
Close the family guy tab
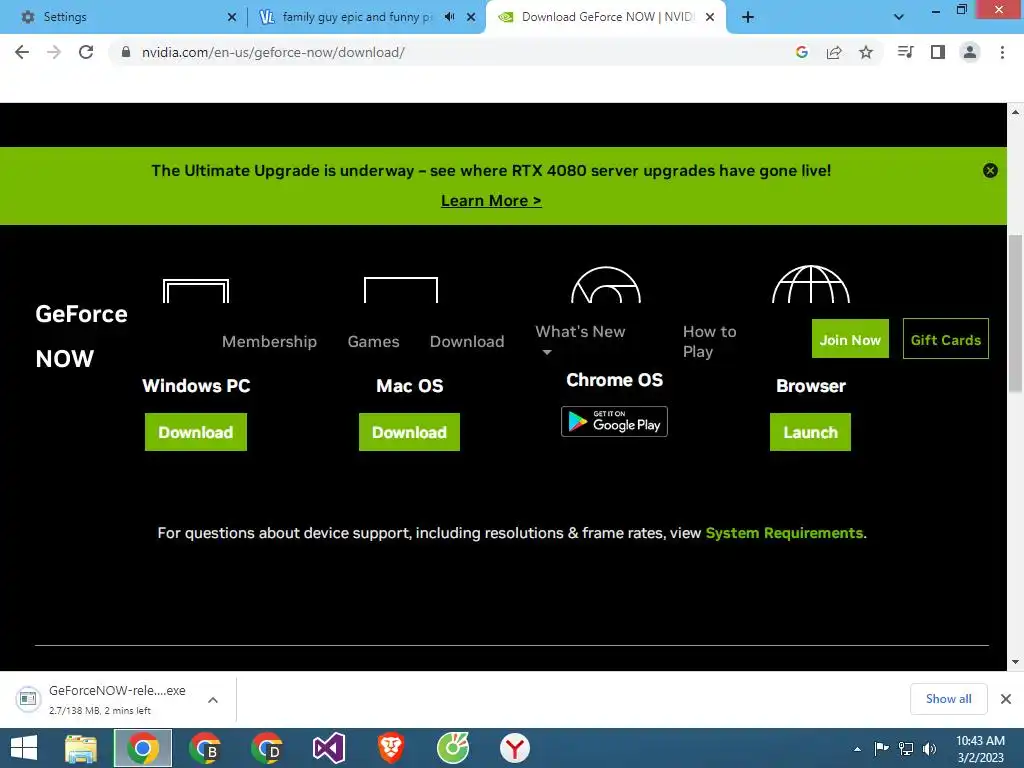(x=471, y=17)
